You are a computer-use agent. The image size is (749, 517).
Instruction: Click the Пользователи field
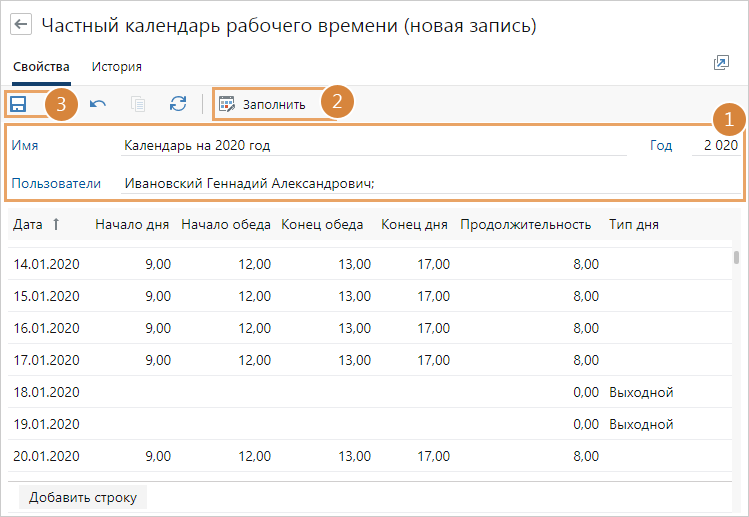430,183
